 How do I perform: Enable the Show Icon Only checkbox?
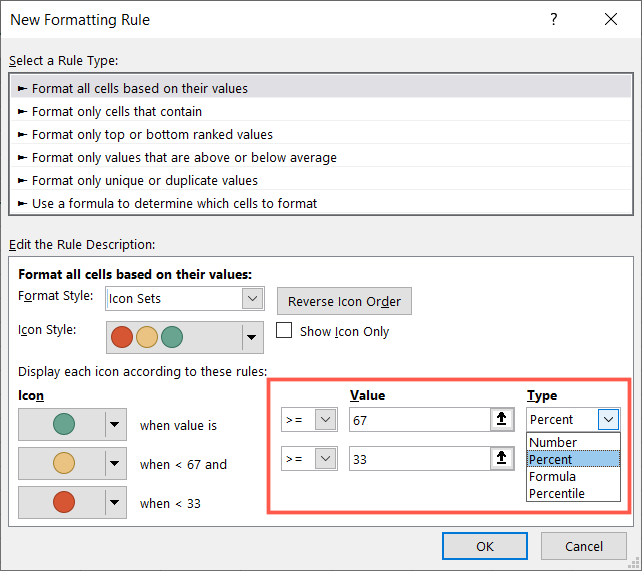[x=284, y=331]
